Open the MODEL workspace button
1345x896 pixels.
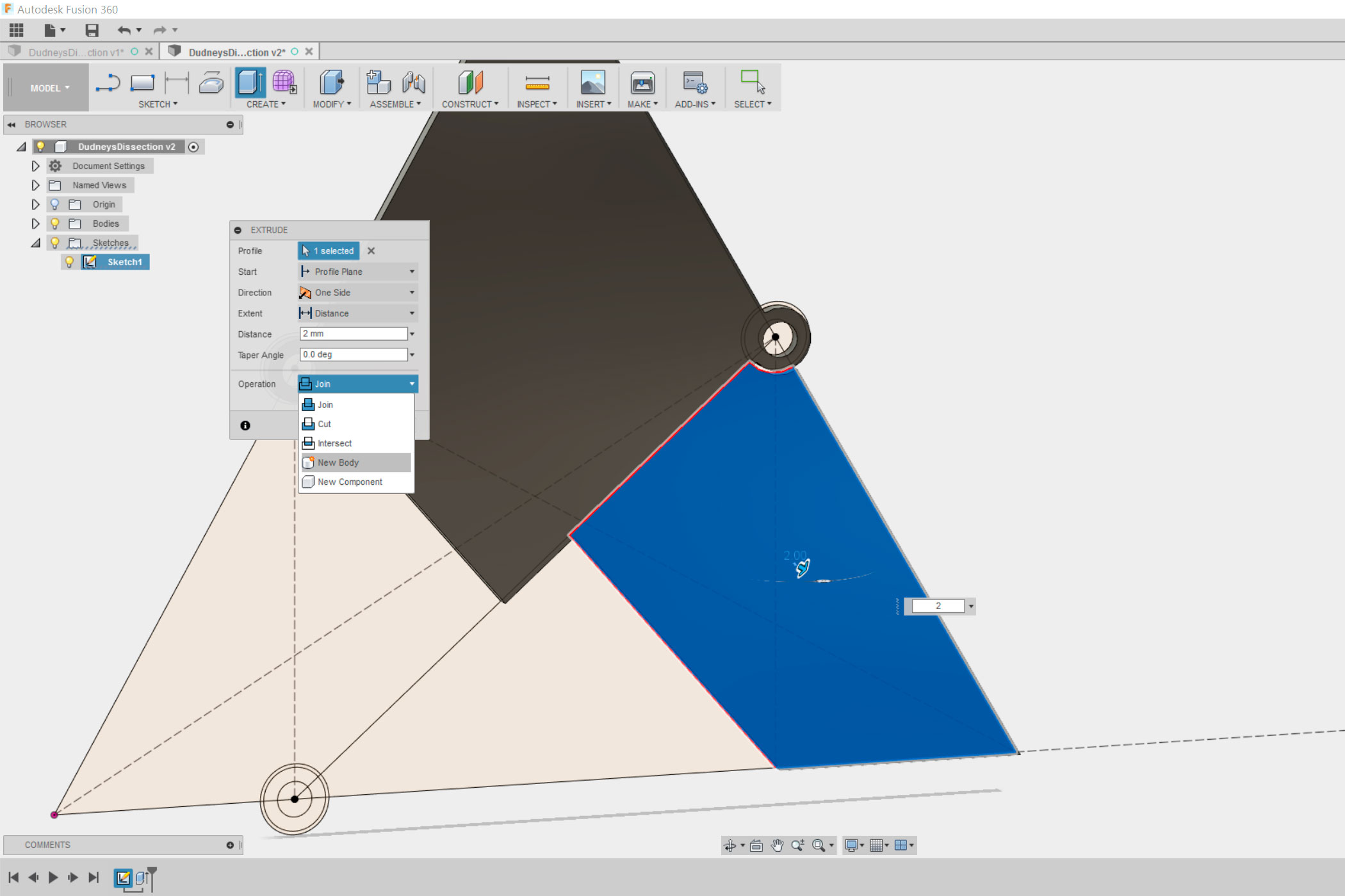pos(49,88)
